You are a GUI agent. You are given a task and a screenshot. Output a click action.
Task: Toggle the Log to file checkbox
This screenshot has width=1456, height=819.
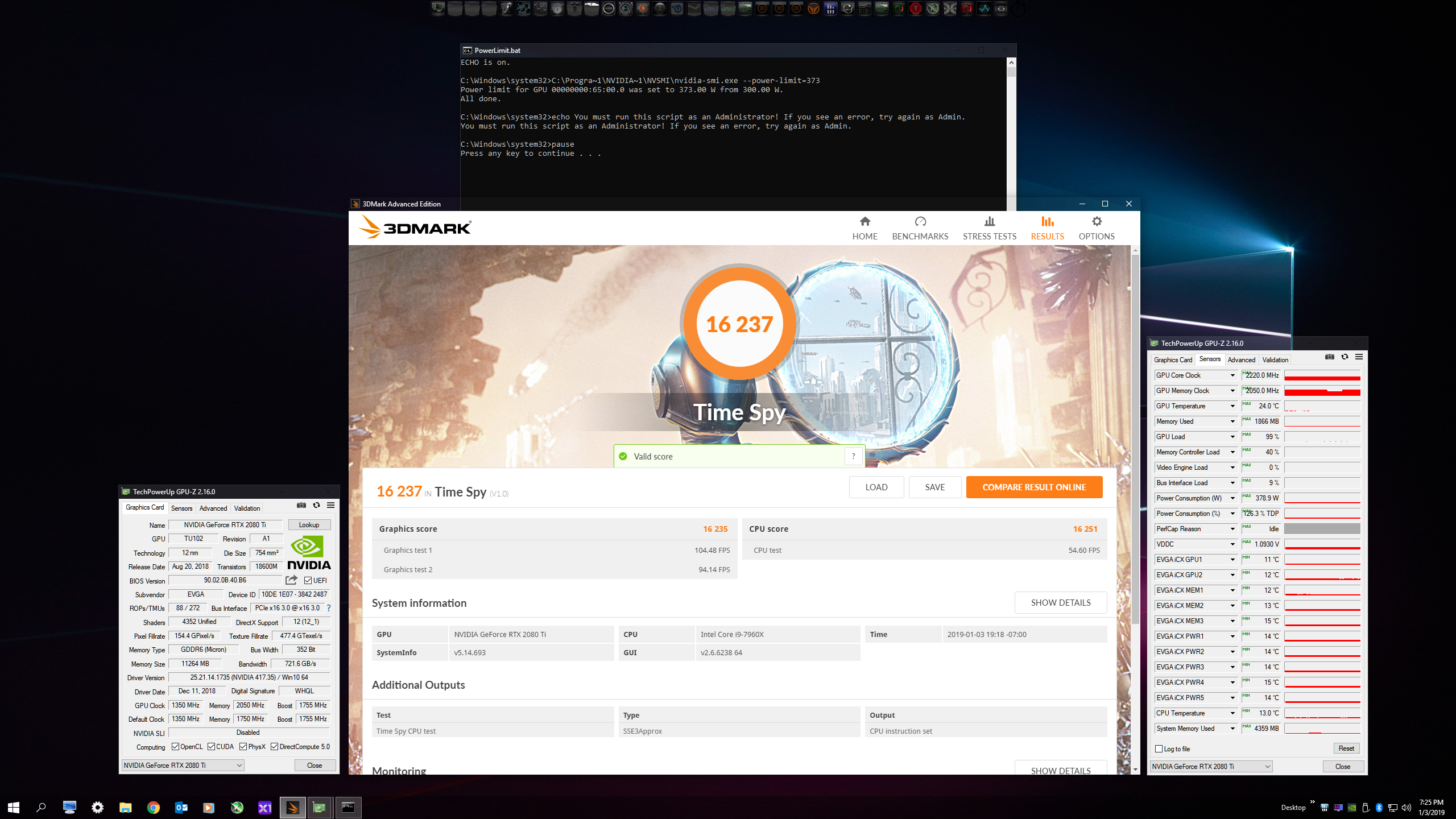[1159, 749]
